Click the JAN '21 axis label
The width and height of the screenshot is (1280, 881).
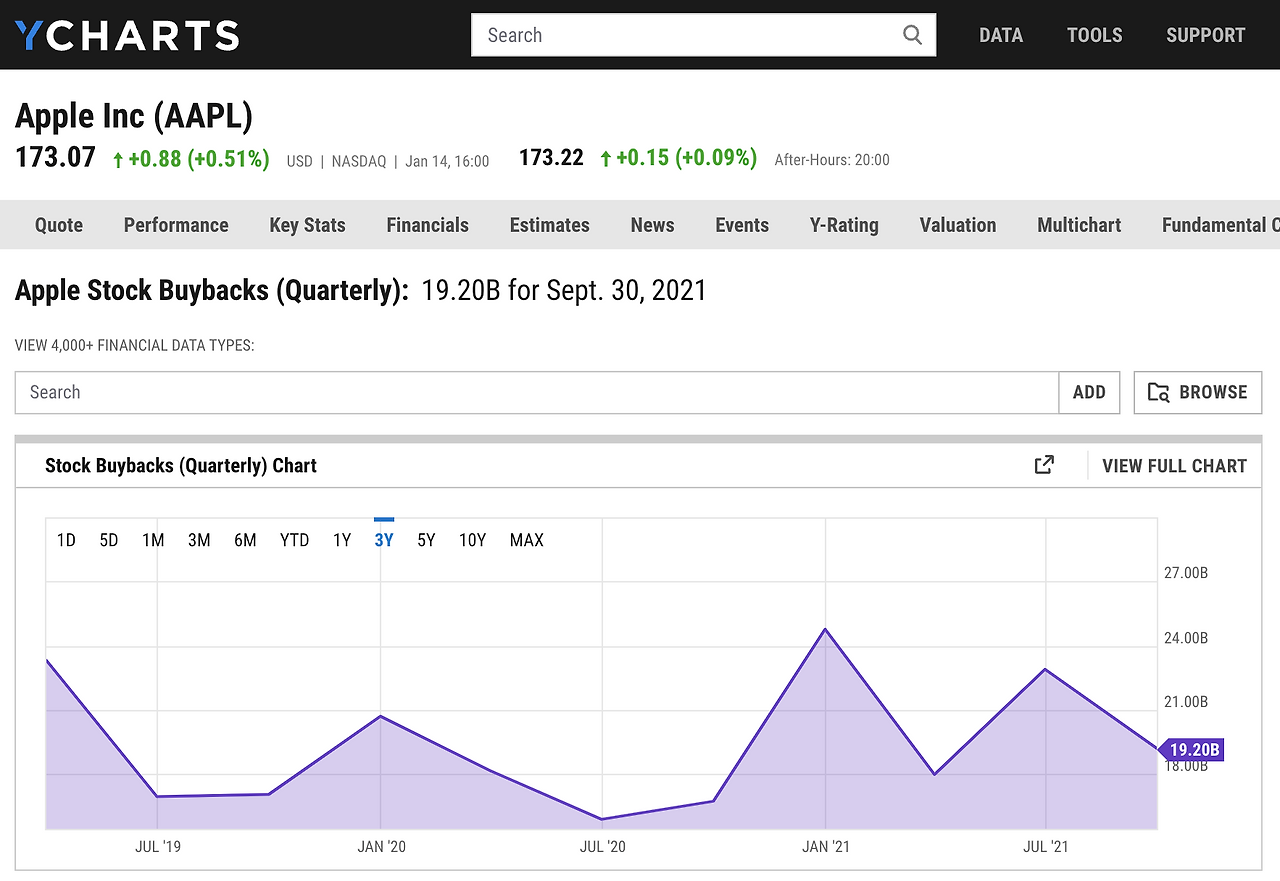click(826, 847)
